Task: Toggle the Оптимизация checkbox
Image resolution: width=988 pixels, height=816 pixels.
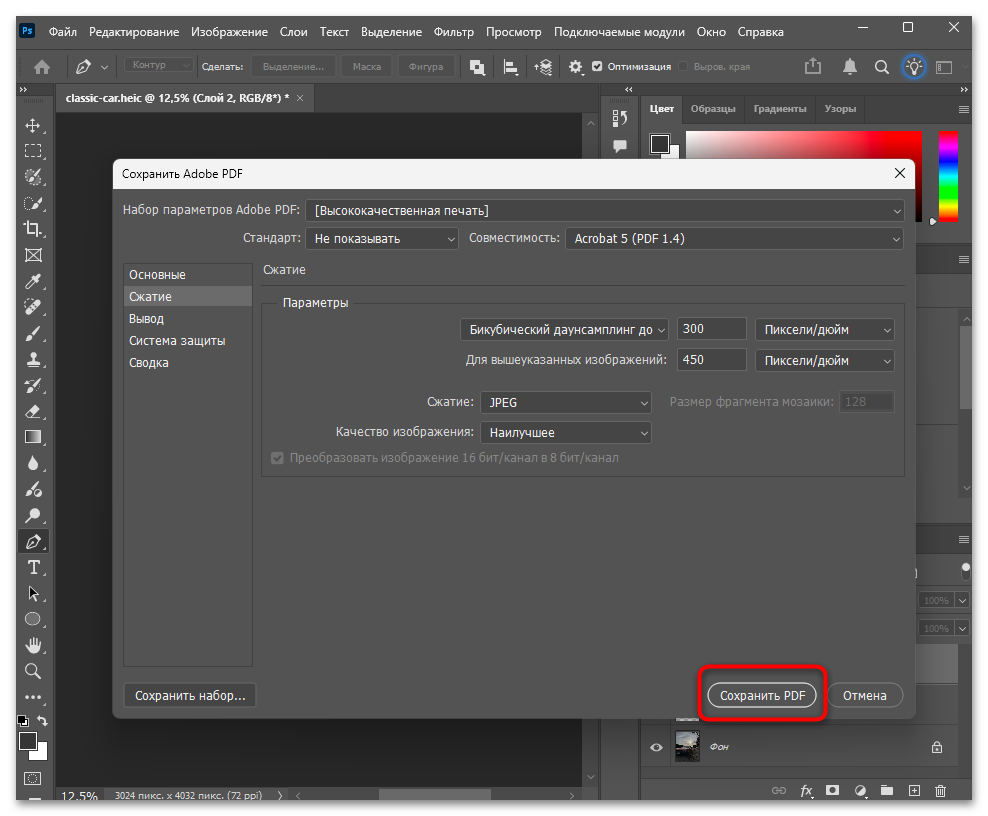Action: tap(597, 67)
